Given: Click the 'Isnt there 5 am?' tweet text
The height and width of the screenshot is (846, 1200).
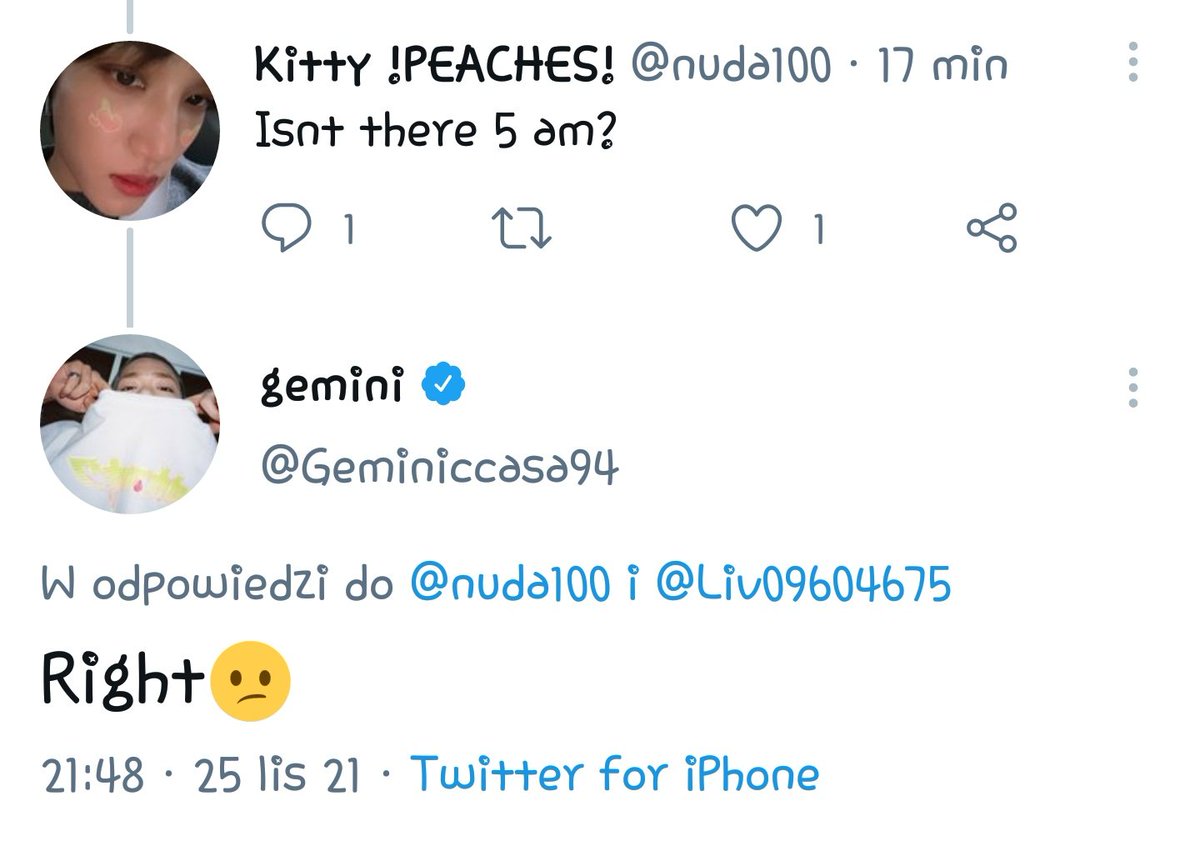Looking at the screenshot, I should coord(435,131).
